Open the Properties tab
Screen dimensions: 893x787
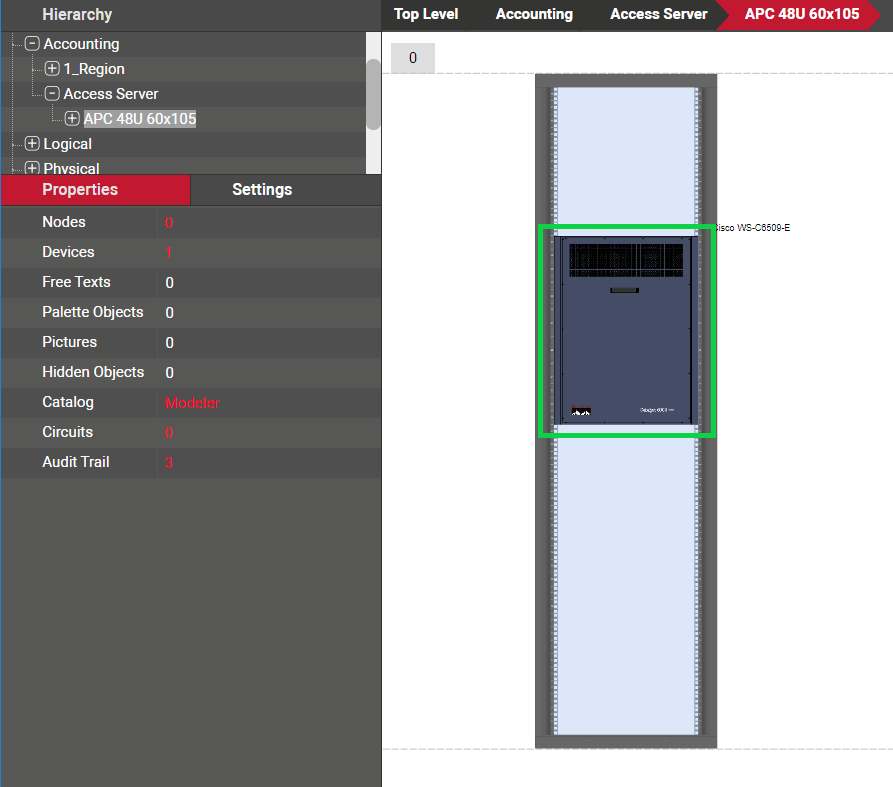pyautogui.click(x=80, y=189)
